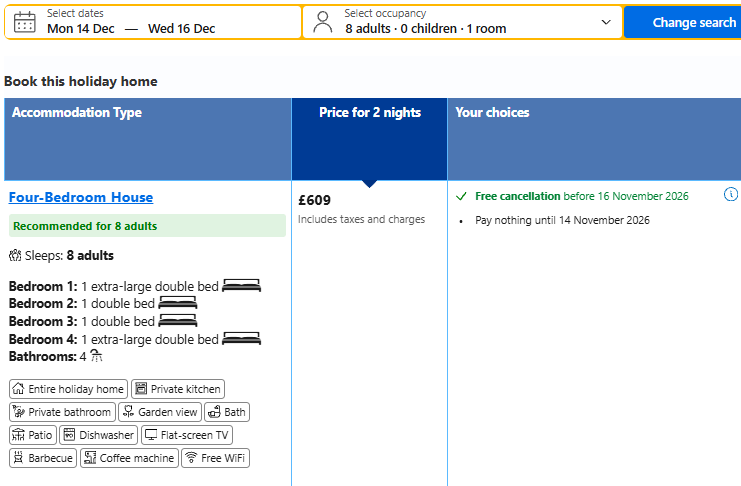Click Bedroom 1 extra-large double bed icon
Screen dimensions: 741x486
point(241,286)
